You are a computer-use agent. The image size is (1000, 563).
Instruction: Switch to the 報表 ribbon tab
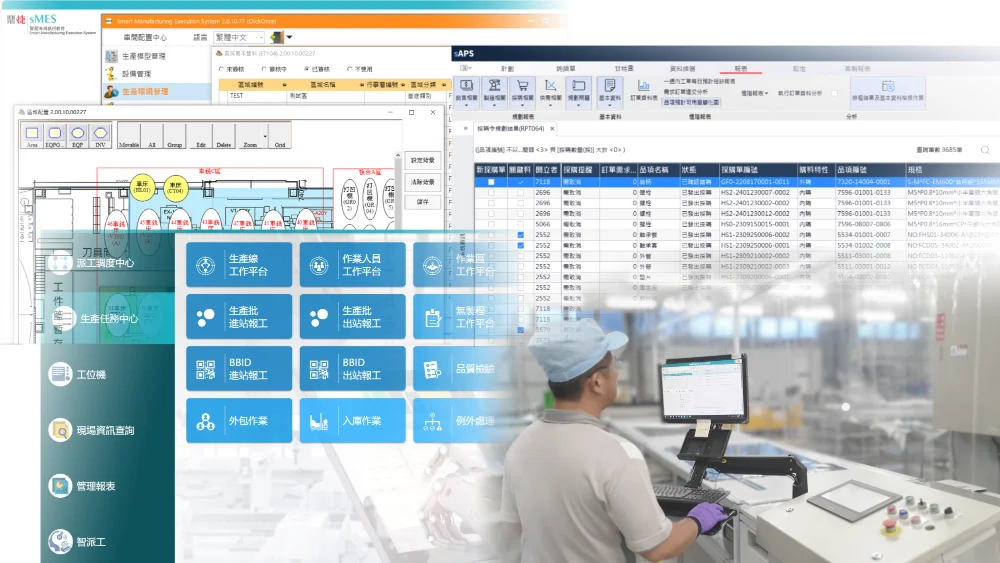[740, 68]
